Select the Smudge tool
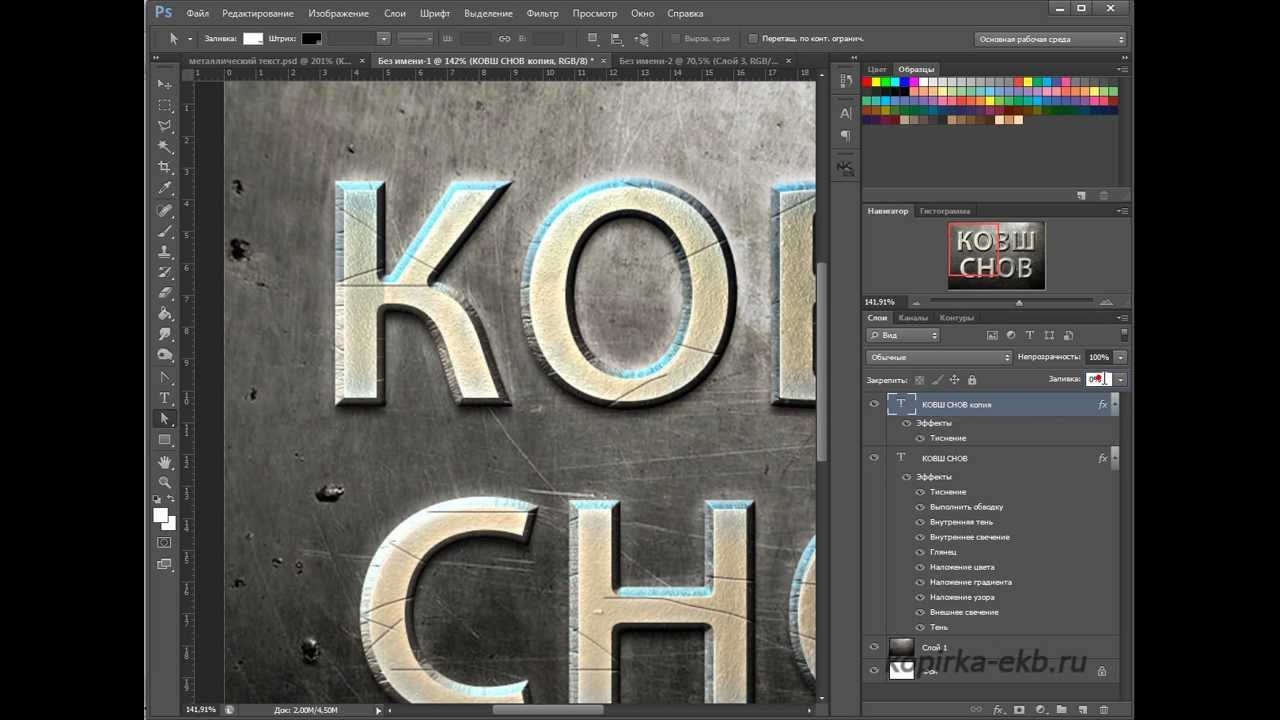The image size is (1280, 720). pos(165,335)
